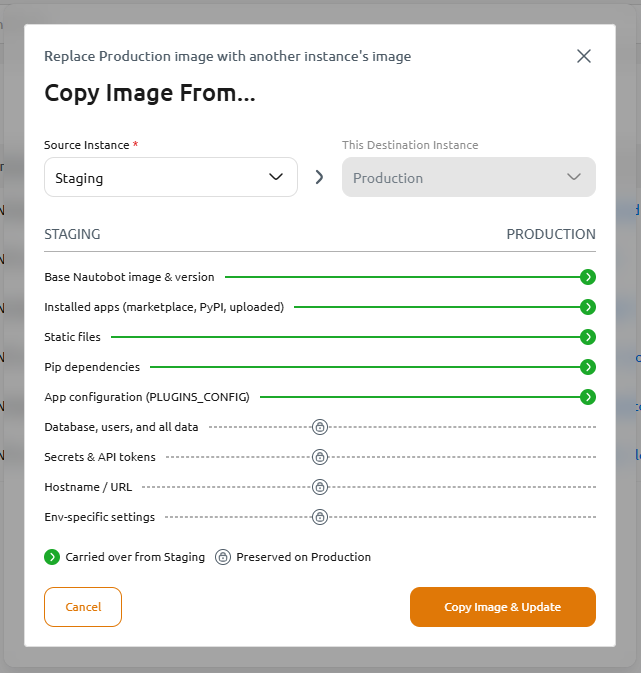641x673 pixels.
Task: Click 'Secrets & API tokens' label
Action: (x=100, y=458)
